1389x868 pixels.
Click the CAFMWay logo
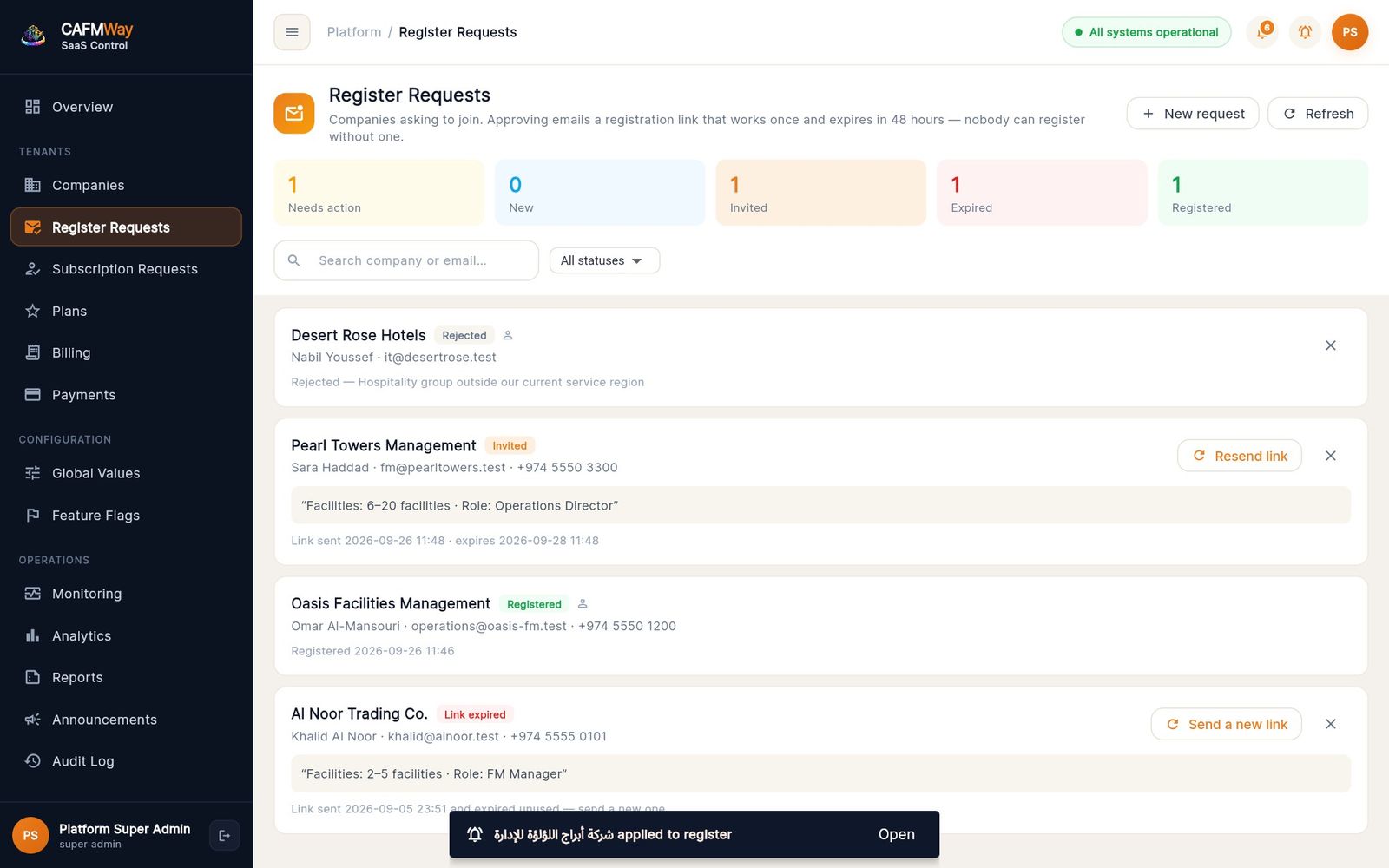click(33, 36)
